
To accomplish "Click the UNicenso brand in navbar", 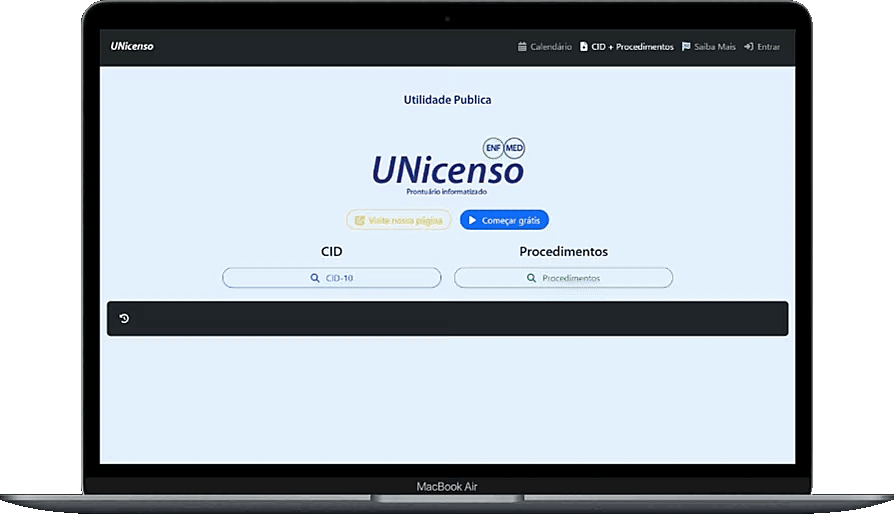I will [132, 46].
